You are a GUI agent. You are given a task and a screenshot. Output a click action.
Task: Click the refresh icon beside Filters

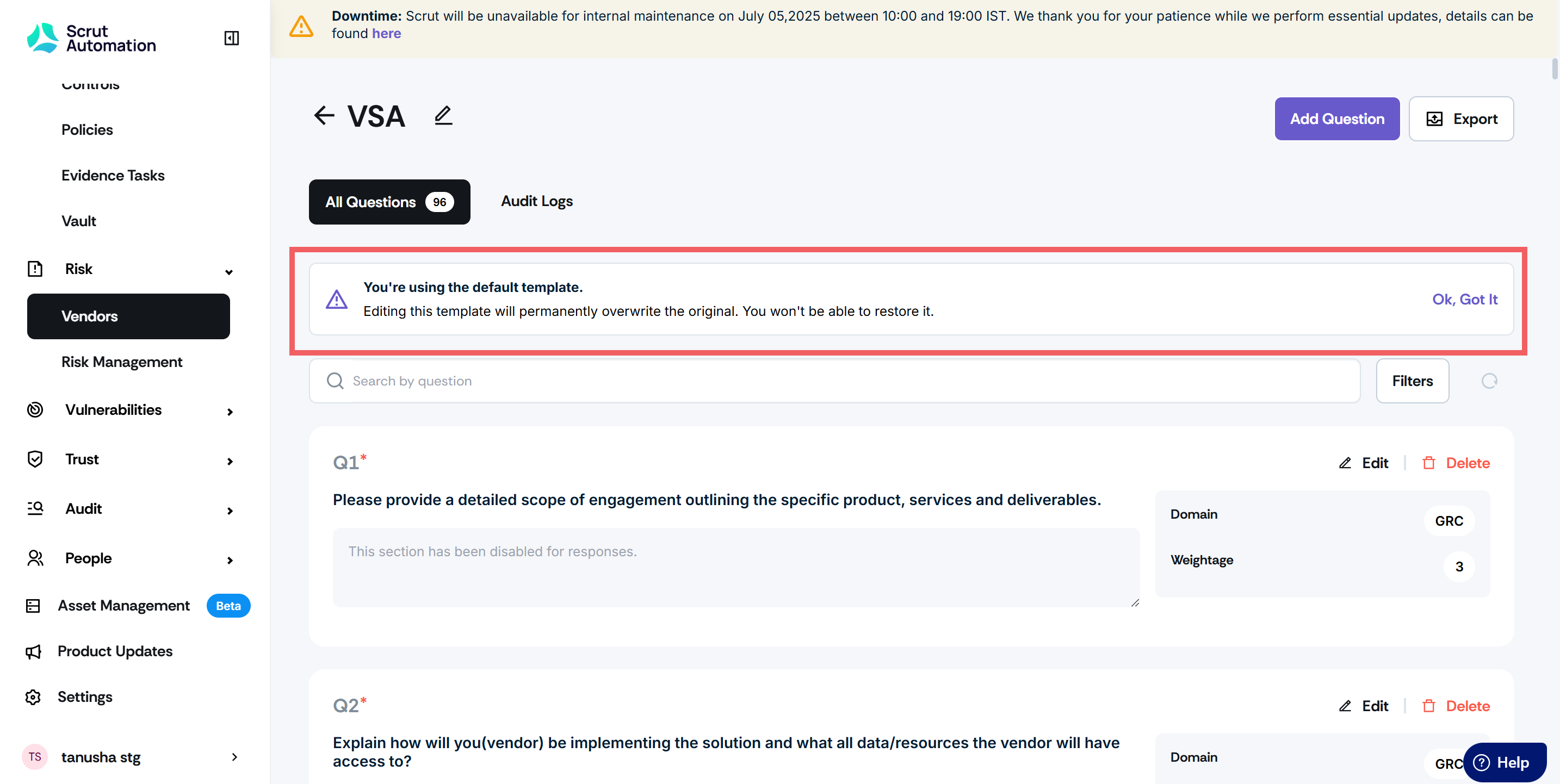click(x=1489, y=381)
